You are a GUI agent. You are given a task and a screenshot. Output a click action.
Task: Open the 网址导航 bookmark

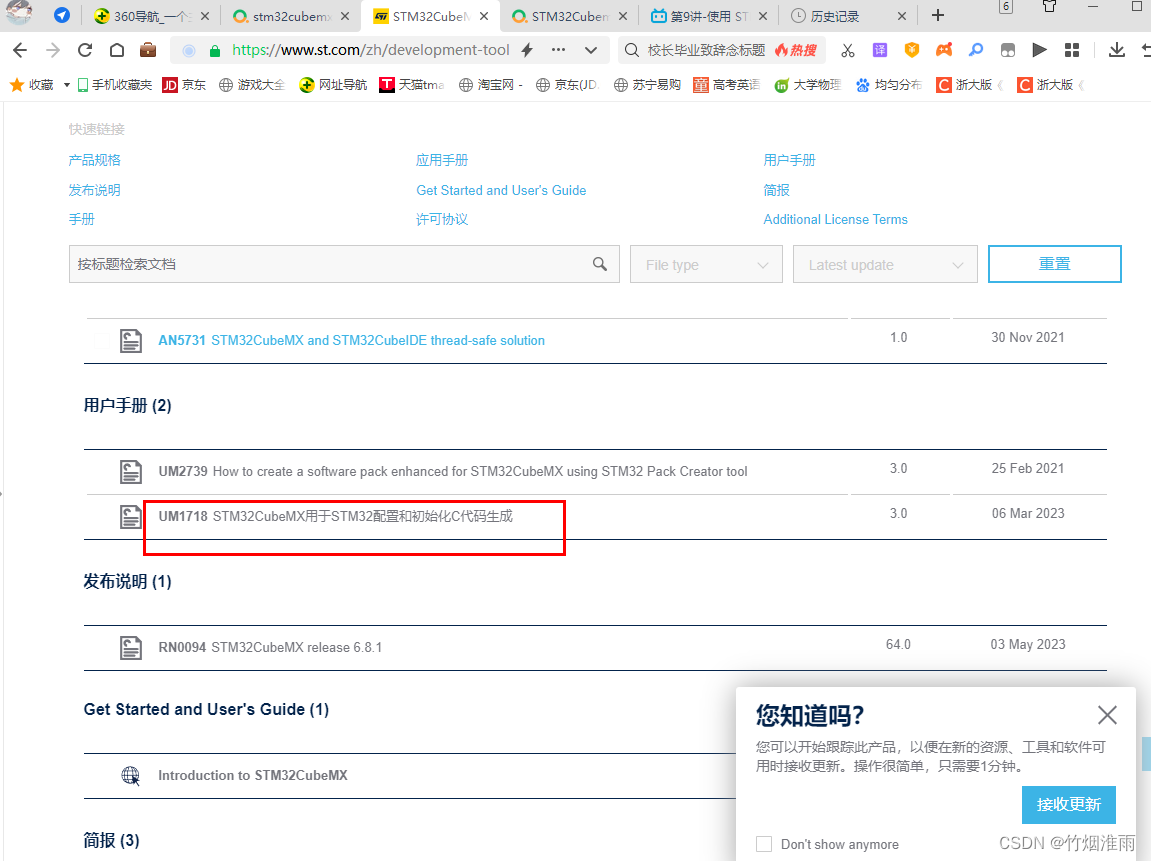[333, 85]
